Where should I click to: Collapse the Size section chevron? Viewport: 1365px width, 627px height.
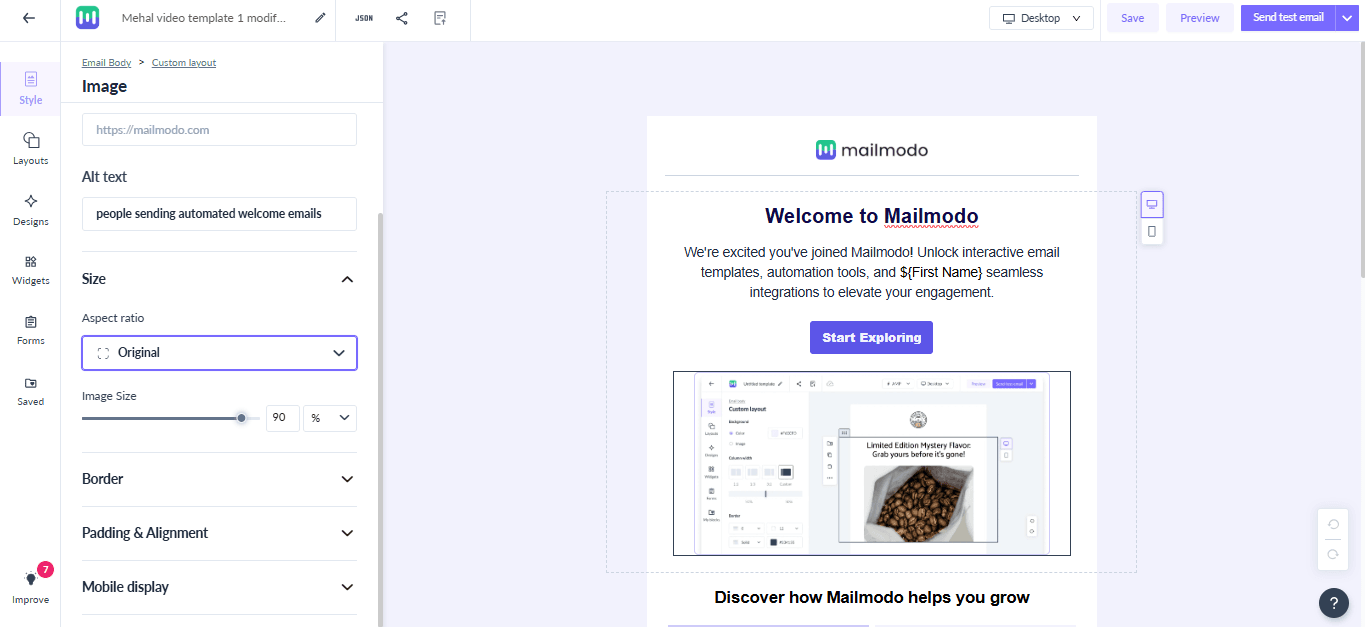click(347, 279)
